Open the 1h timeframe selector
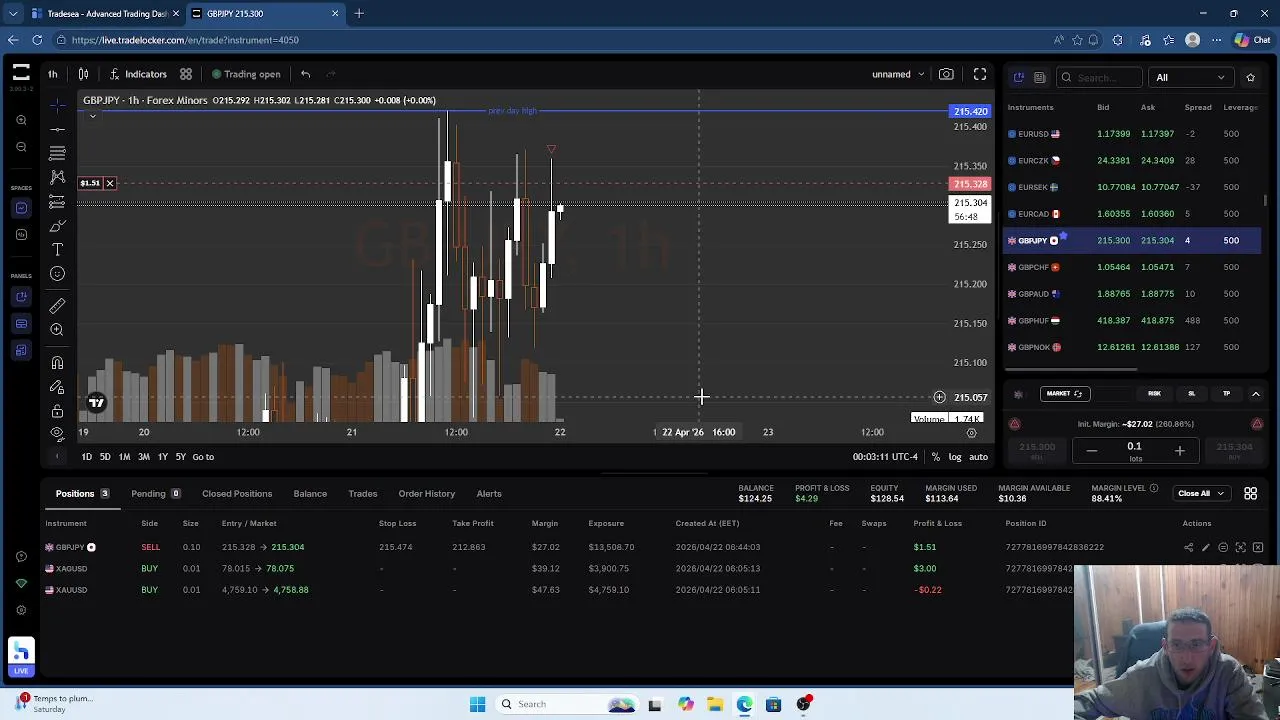The width and height of the screenshot is (1280, 720). pyautogui.click(x=53, y=74)
